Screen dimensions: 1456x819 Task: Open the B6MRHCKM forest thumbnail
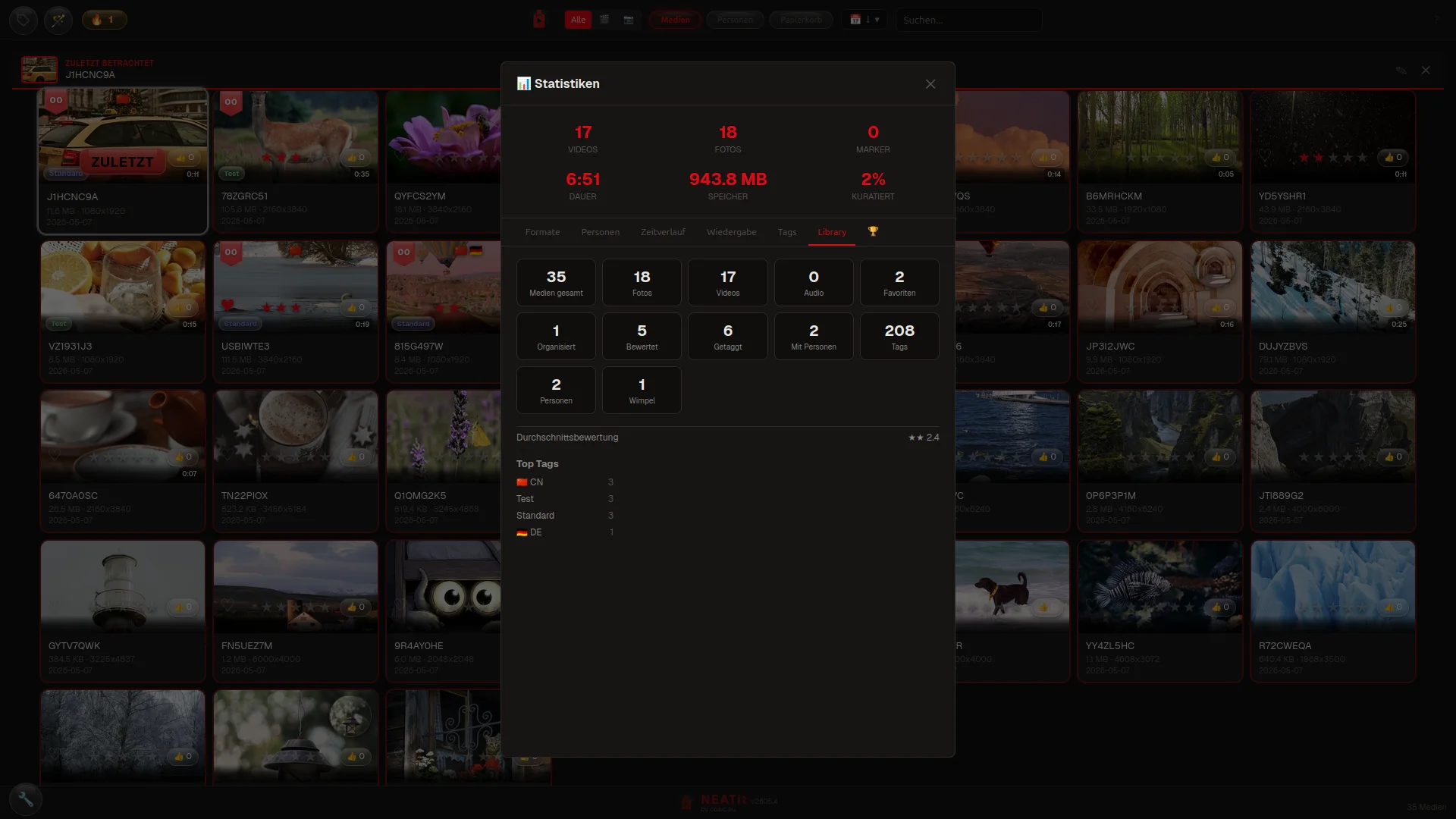(1160, 136)
